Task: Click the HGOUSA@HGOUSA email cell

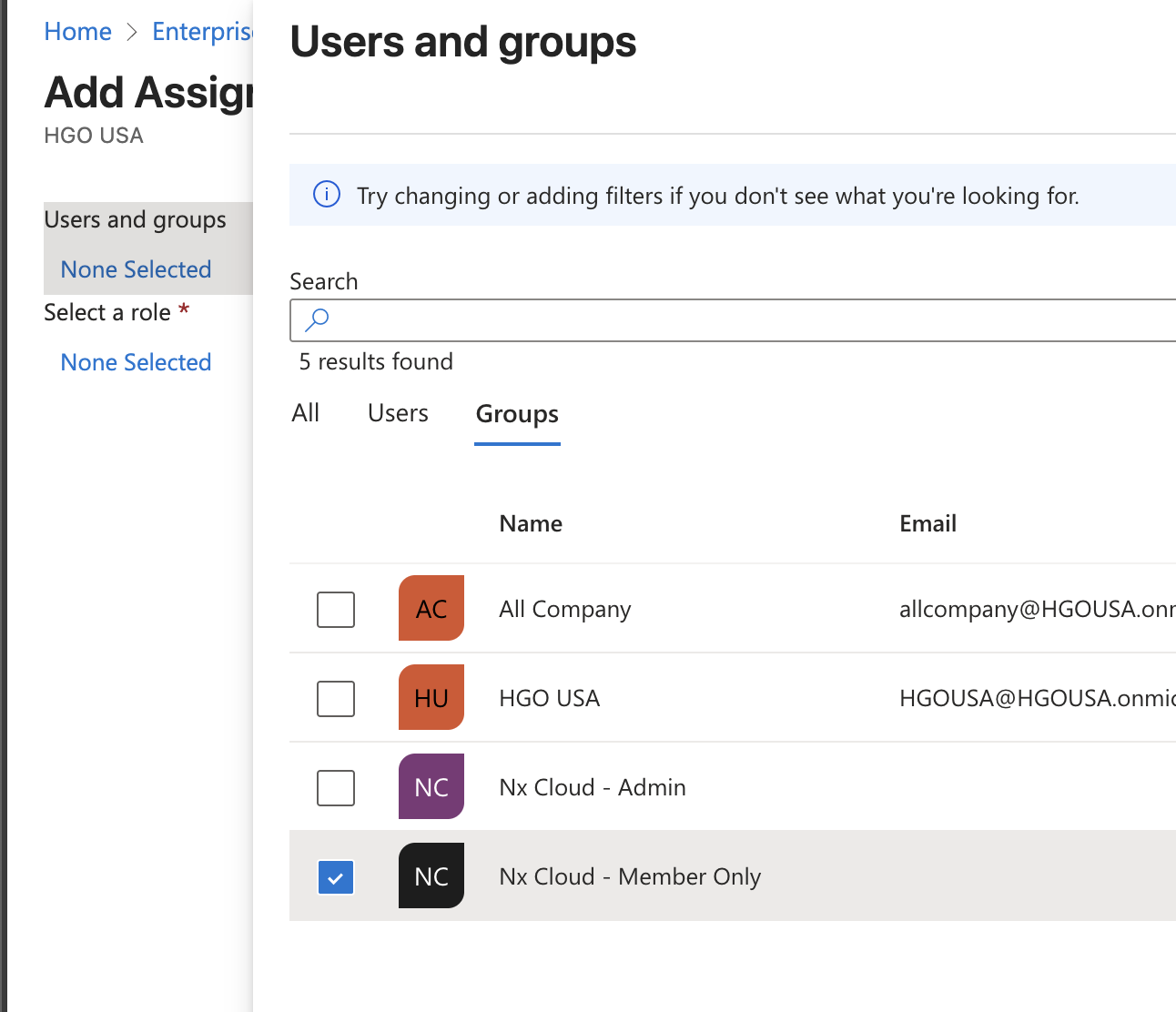Action: [x=1038, y=698]
